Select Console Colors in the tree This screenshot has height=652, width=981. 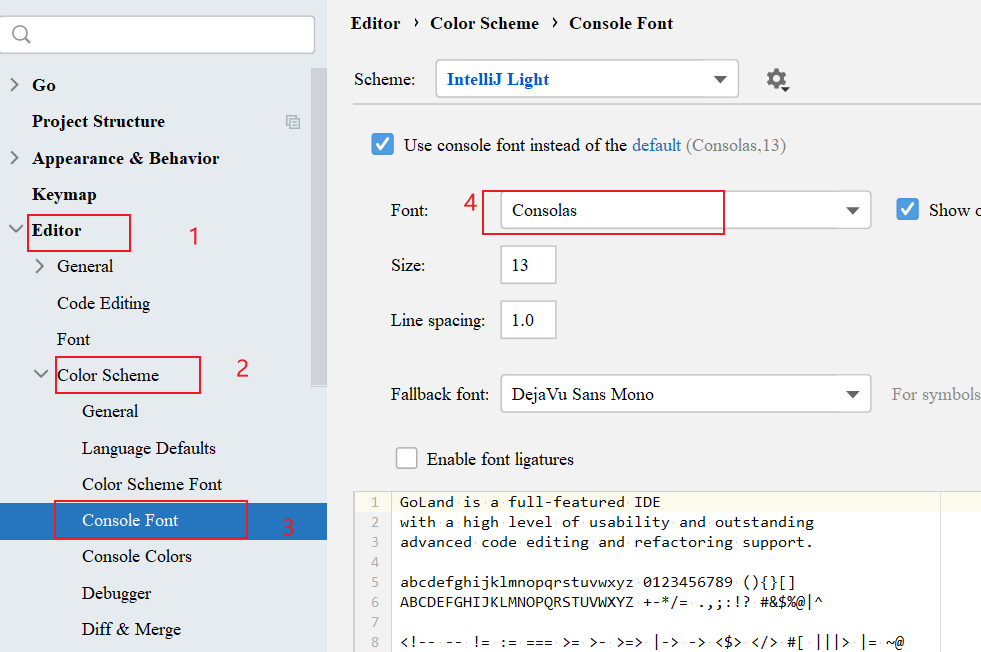pos(136,556)
